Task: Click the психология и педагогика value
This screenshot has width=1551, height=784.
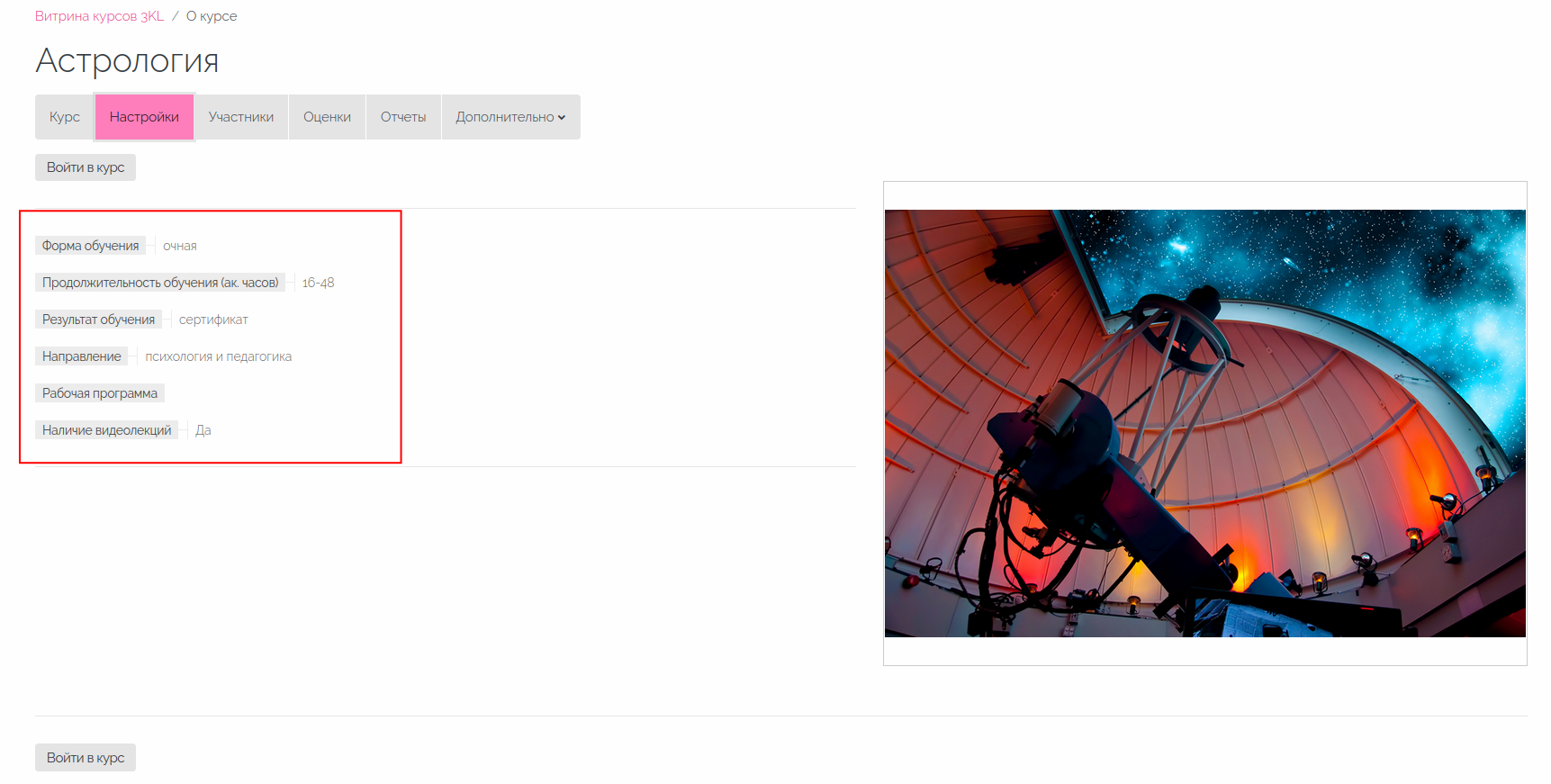Action: point(219,356)
